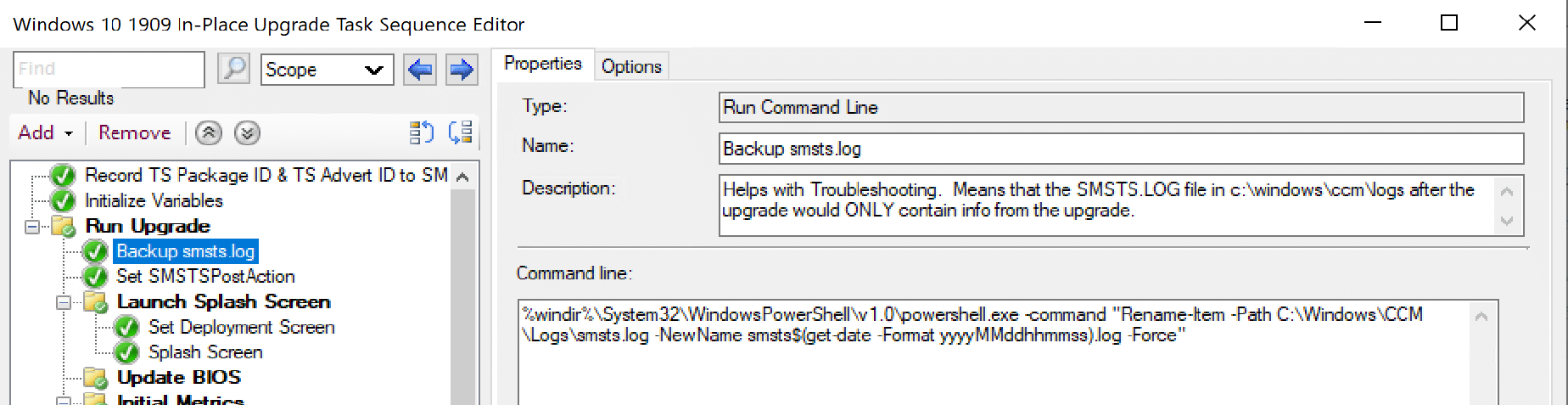Go to previous search result arrow

tap(420, 70)
